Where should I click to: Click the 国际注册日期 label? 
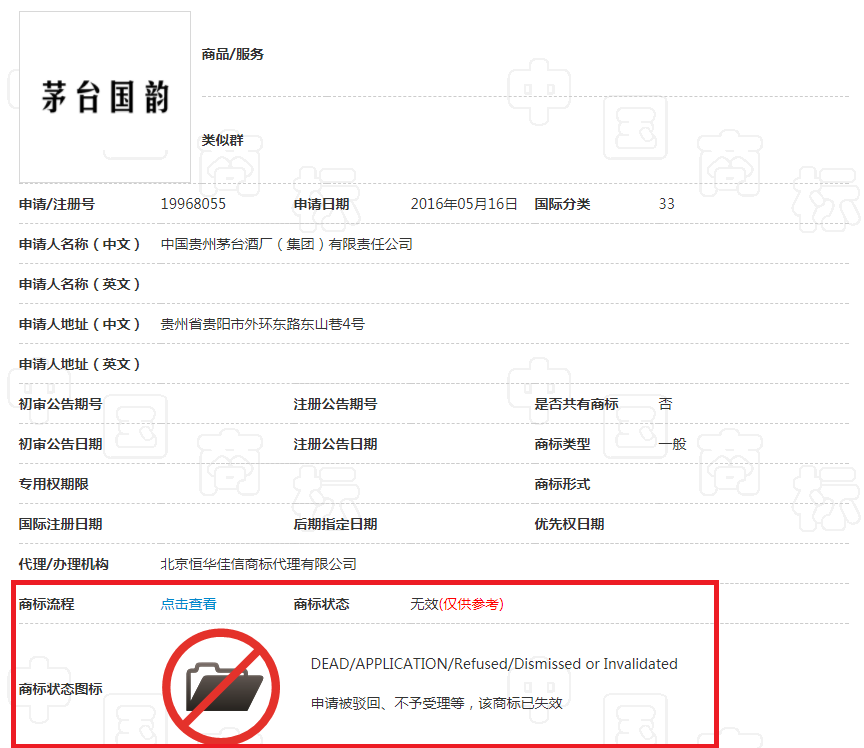(61, 524)
